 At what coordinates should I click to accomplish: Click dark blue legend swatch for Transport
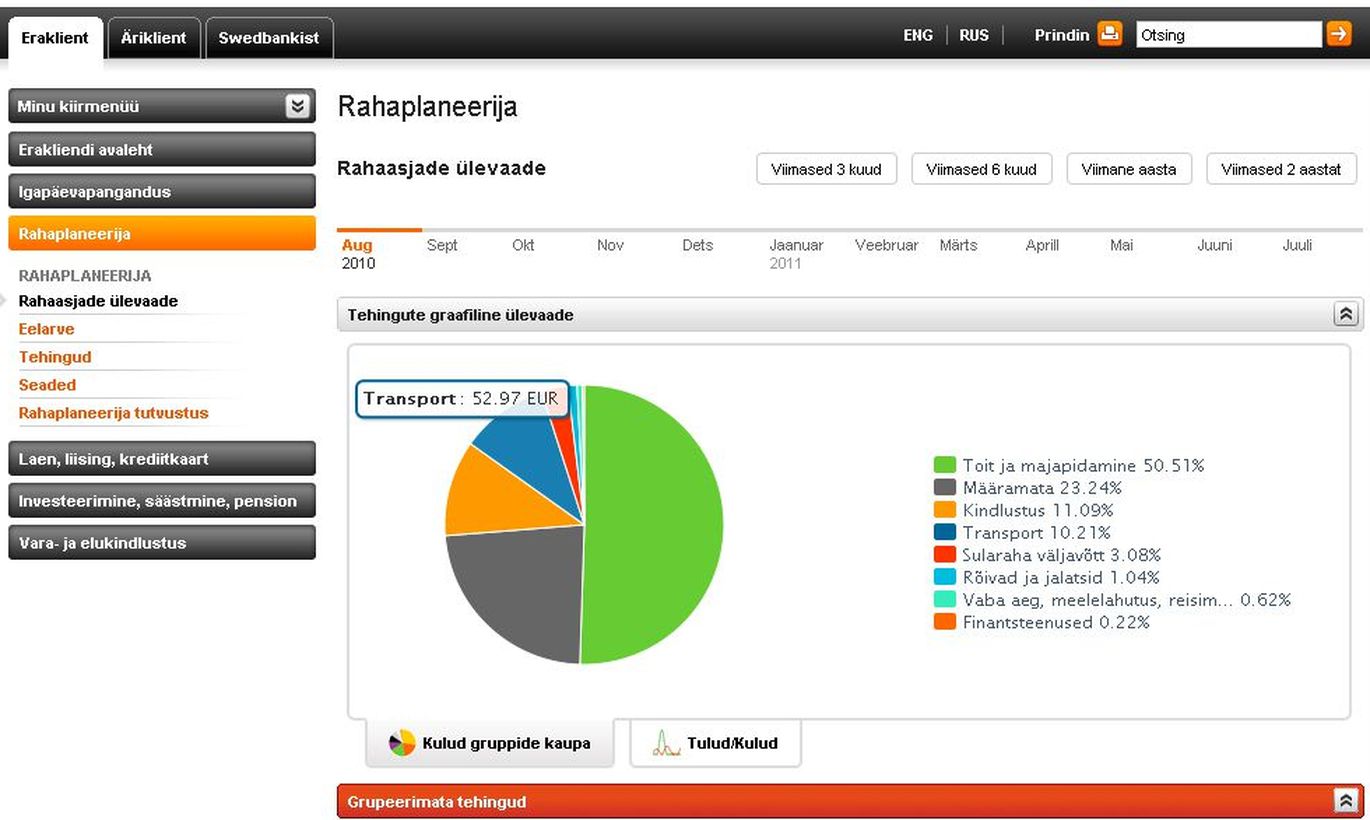[945, 532]
